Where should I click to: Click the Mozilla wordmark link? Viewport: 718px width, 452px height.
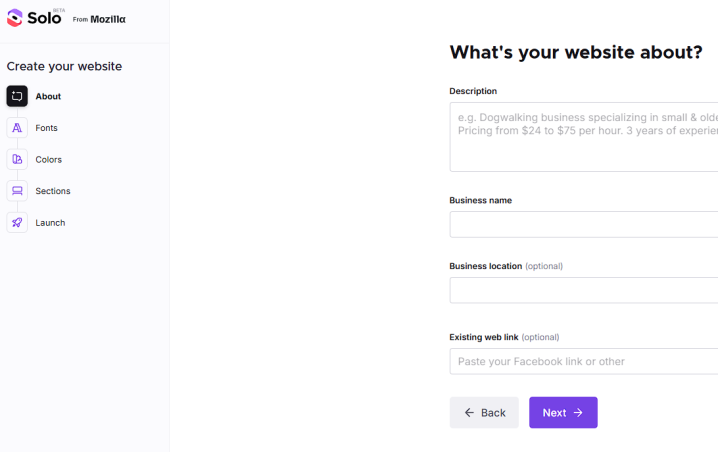(x=108, y=19)
